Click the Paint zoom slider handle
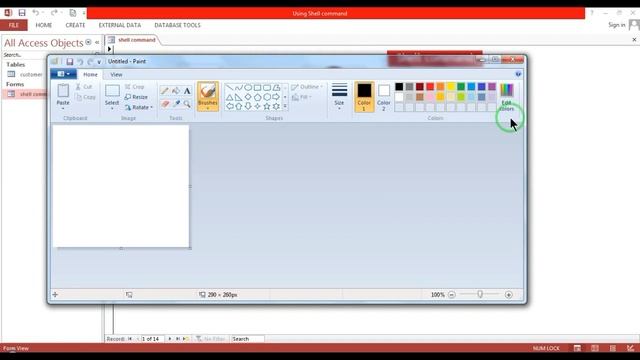Viewport: 640px width, 360px height. (480, 294)
